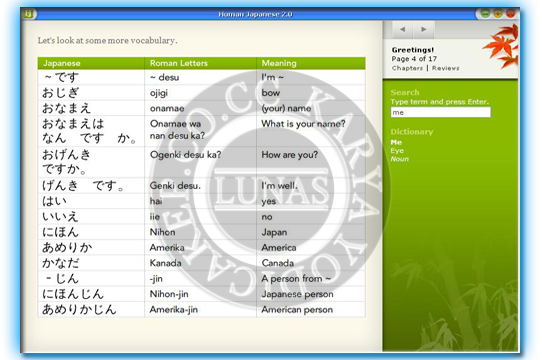
Task: Click the 'I'm well.' cell
Action: click(x=311, y=186)
